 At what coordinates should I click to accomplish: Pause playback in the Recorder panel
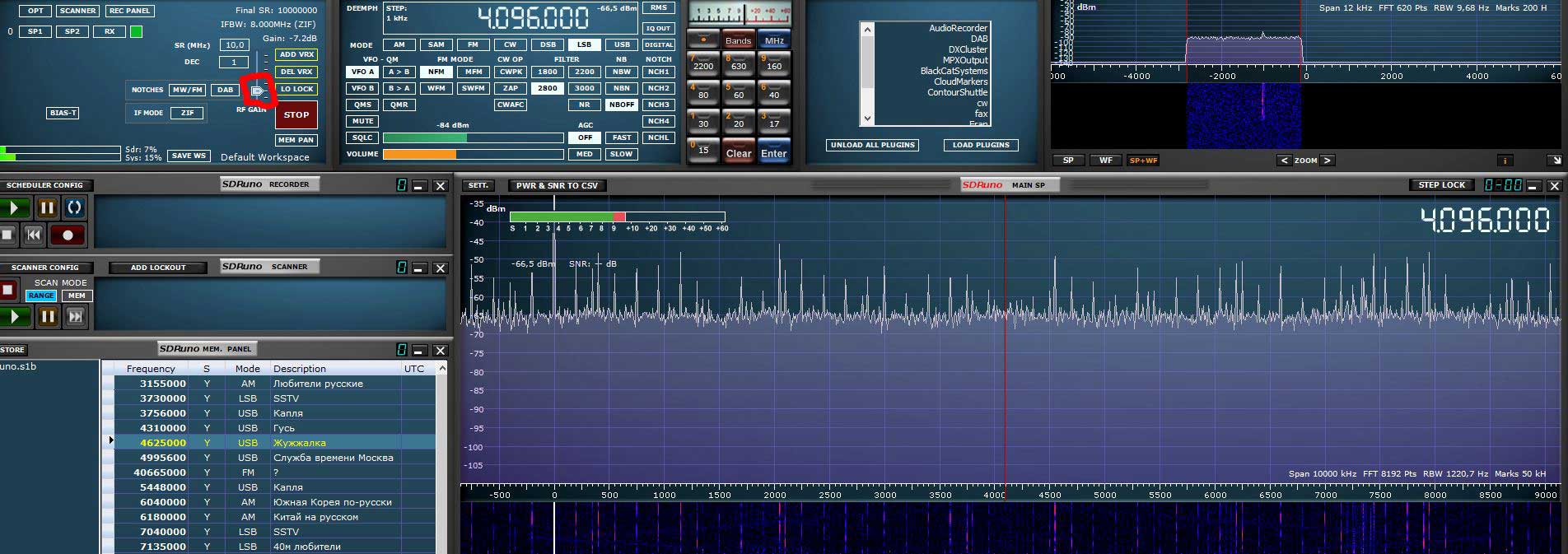point(47,207)
